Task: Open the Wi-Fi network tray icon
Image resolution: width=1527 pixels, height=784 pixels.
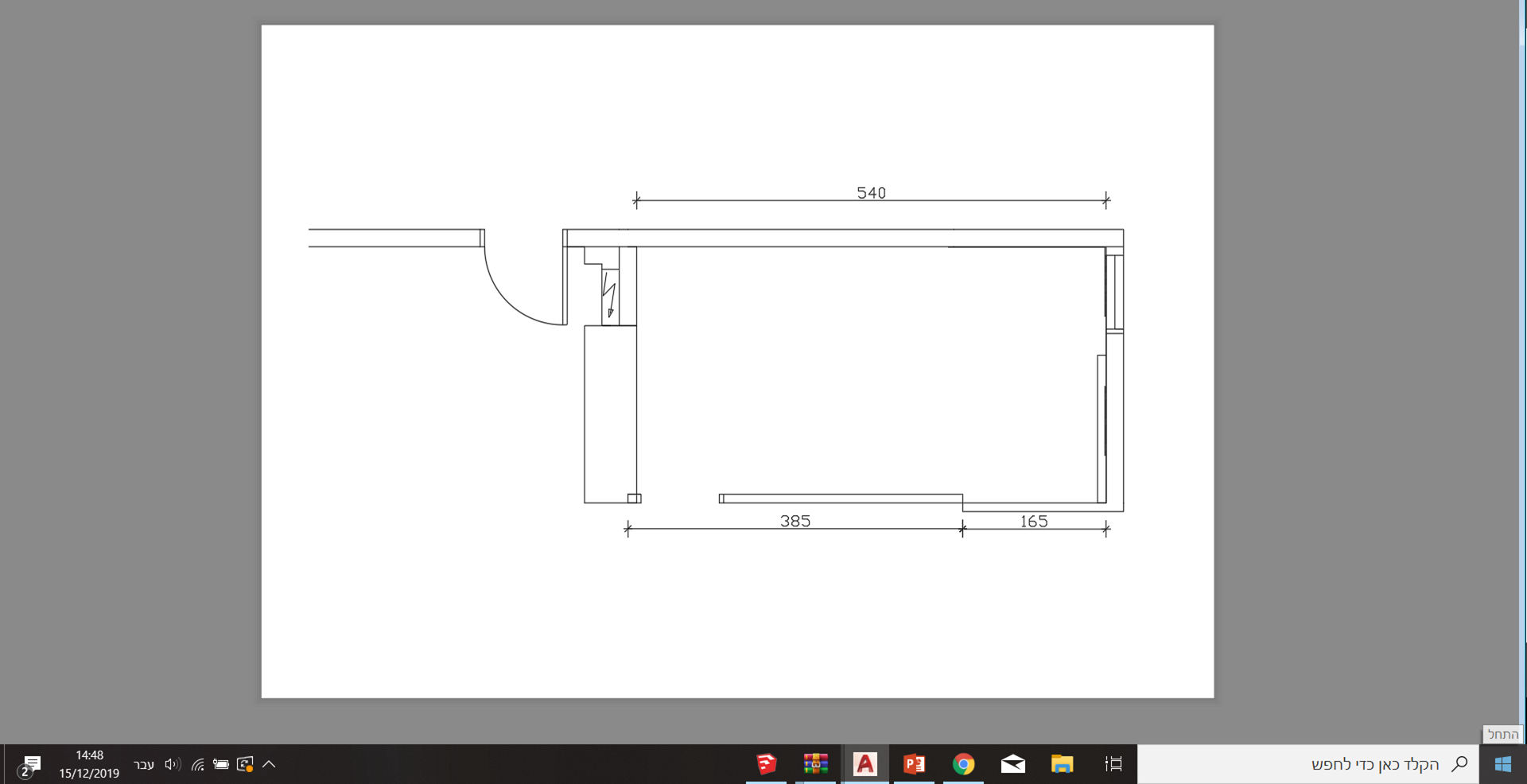Action: 197,764
